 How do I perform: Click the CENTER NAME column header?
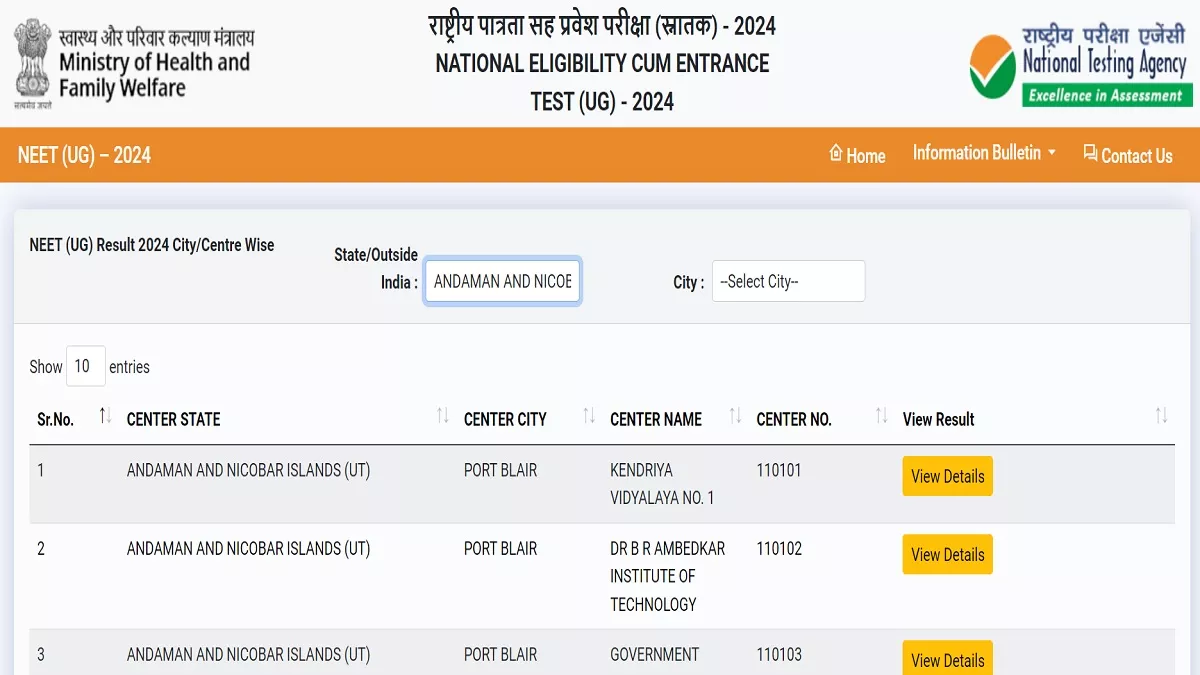656,419
